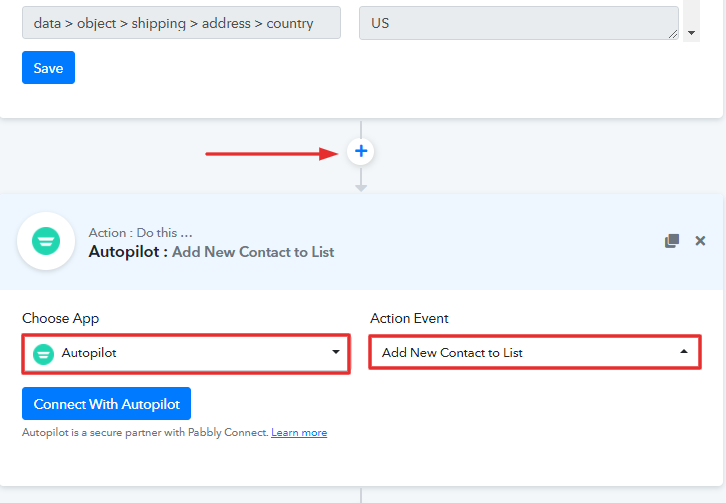Click the US value text field

(519, 23)
